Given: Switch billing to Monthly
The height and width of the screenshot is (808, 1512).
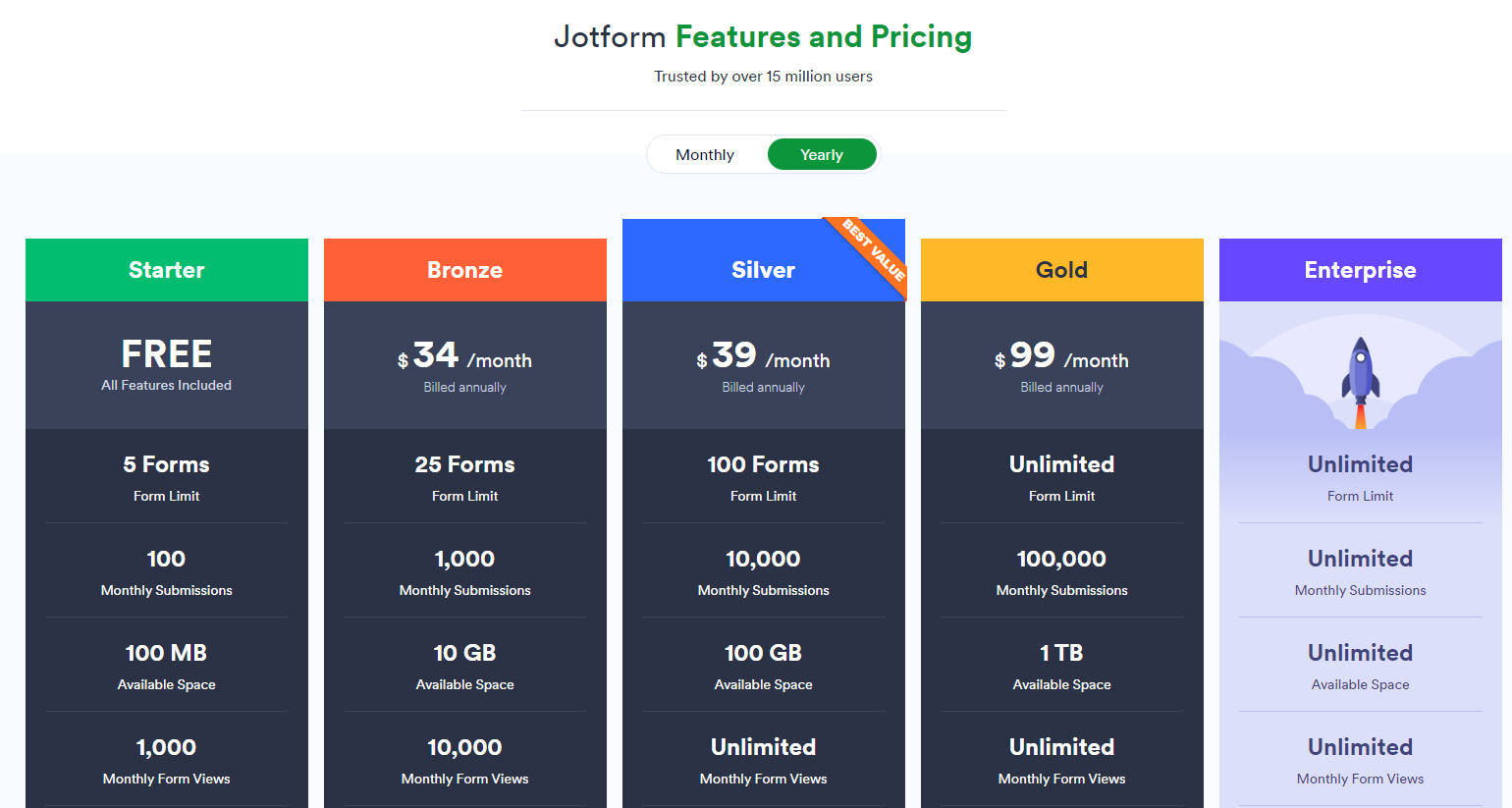Looking at the screenshot, I should click(x=705, y=155).
